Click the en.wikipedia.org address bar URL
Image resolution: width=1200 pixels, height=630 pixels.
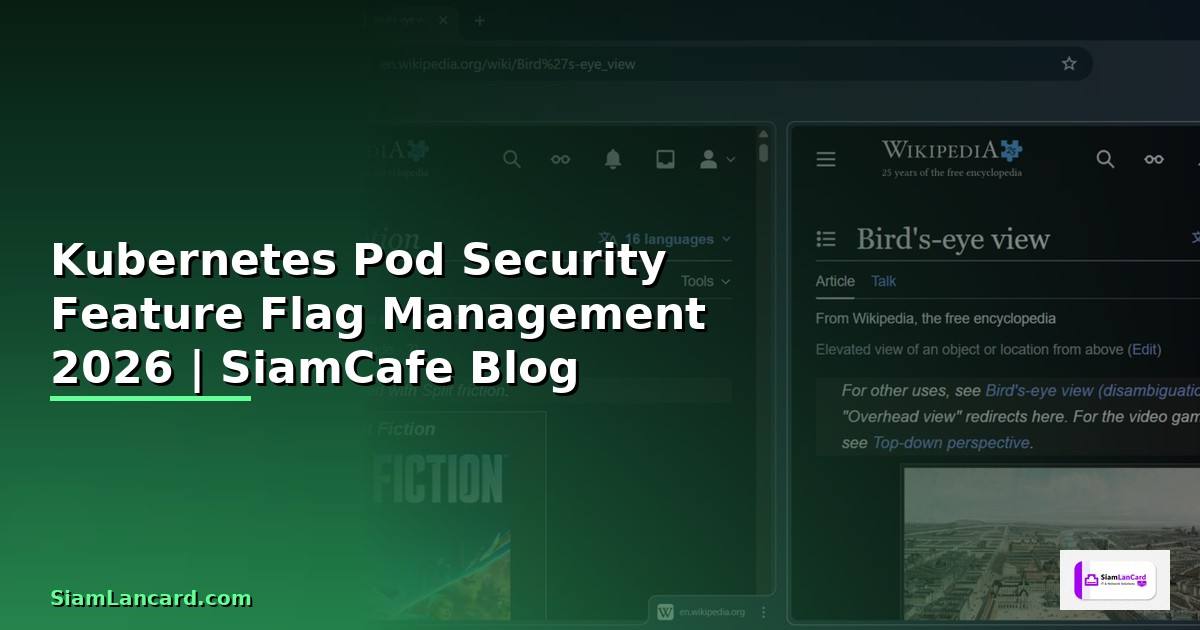click(508, 64)
